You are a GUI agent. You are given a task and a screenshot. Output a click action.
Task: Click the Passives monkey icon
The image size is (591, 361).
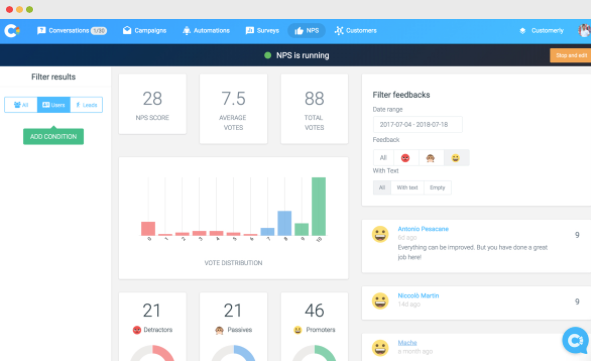click(x=219, y=330)
